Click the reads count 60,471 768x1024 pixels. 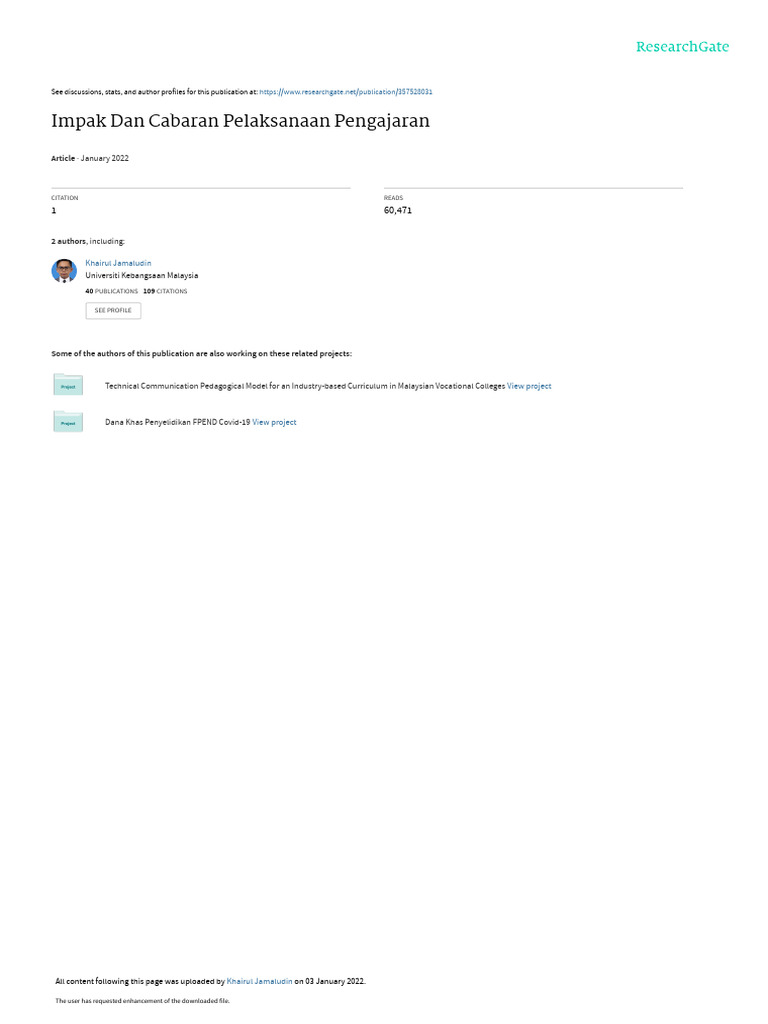point(398,210)
